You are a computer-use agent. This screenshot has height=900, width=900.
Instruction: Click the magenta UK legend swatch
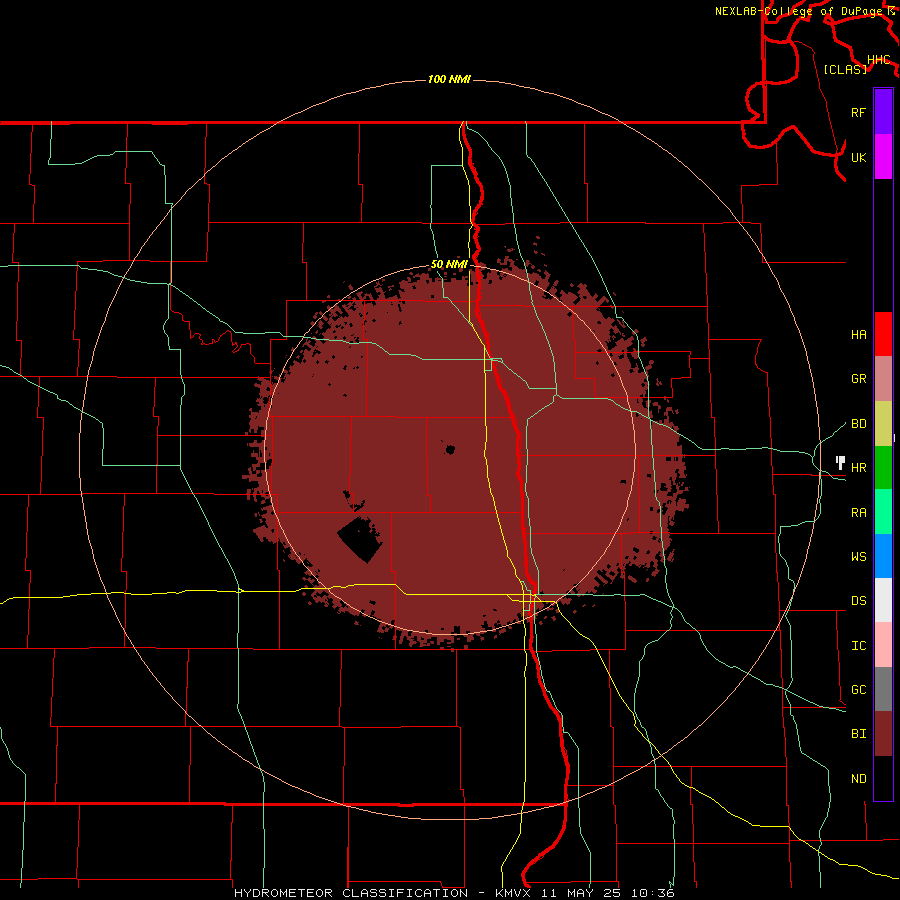[x=883, y=157]
